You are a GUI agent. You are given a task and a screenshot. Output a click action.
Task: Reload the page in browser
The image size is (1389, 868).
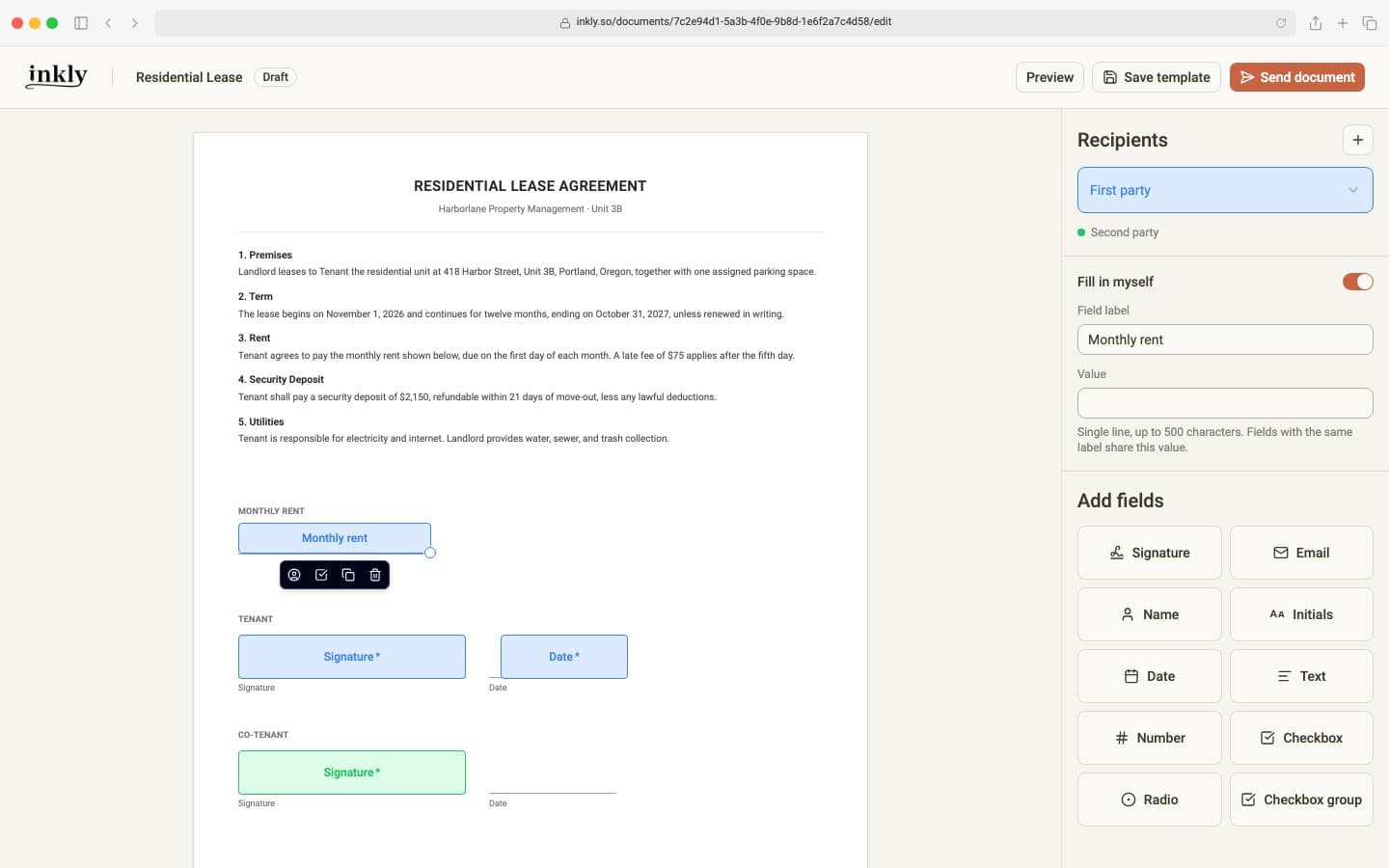1281,22
